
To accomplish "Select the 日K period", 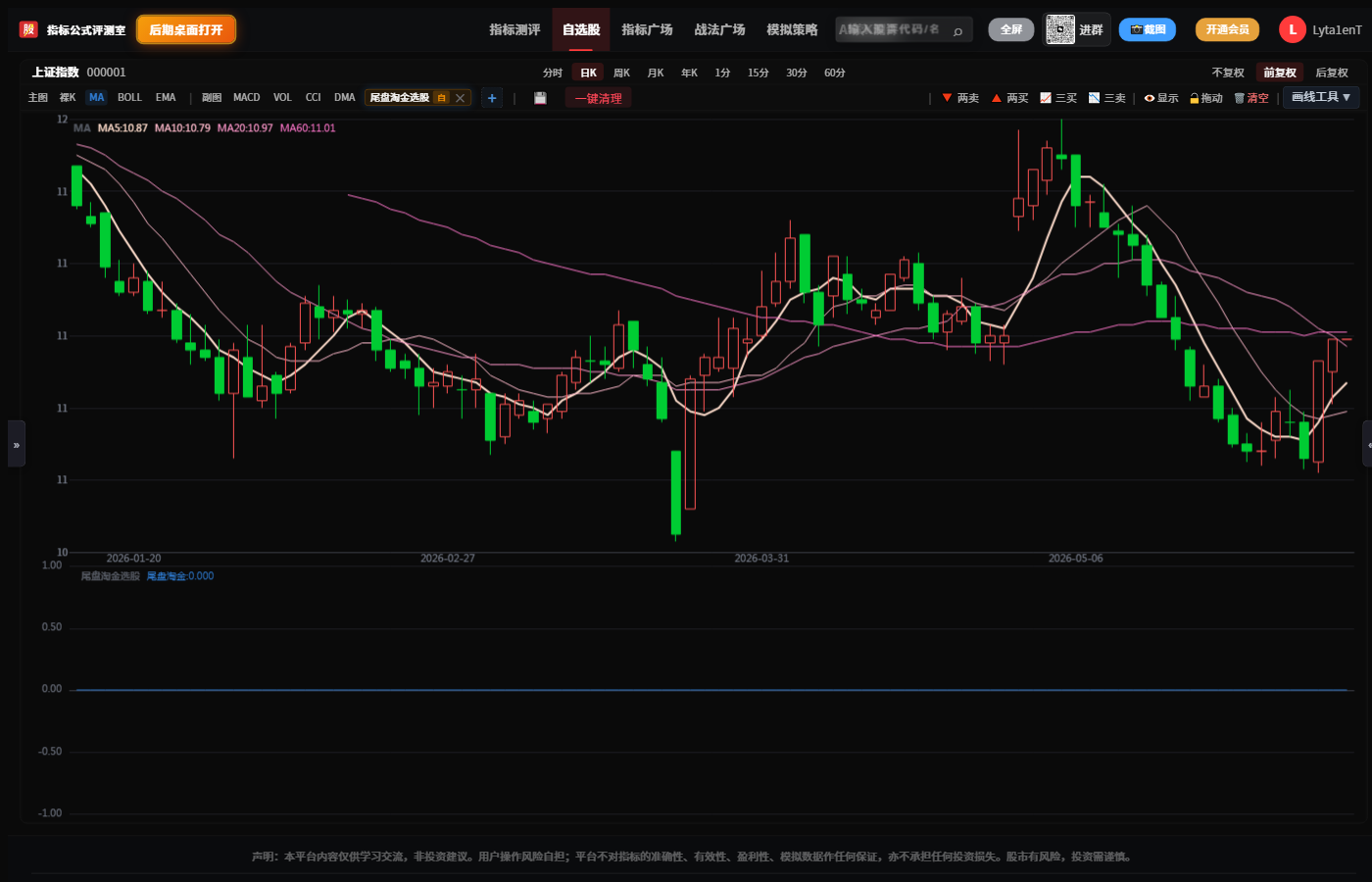I will (x=588, y=73).
